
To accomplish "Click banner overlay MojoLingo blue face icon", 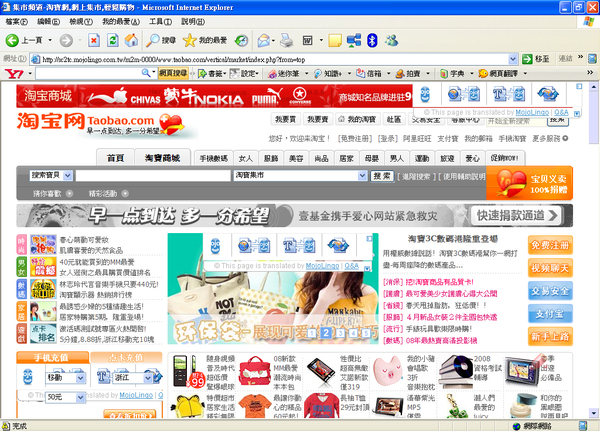I will 215,246.
